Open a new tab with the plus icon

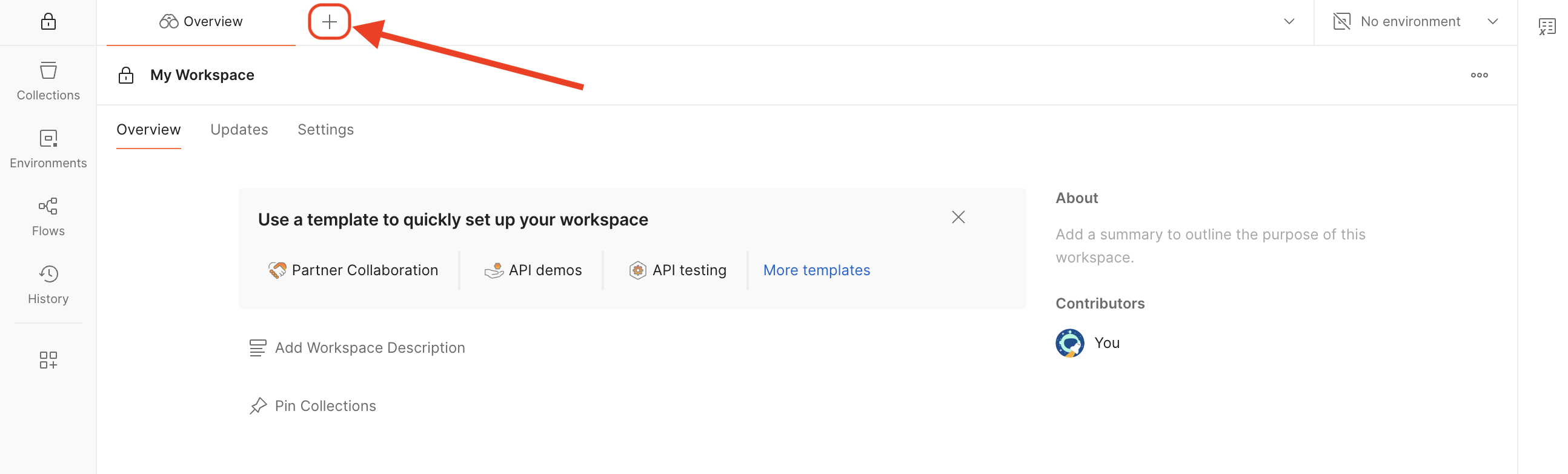329,21
